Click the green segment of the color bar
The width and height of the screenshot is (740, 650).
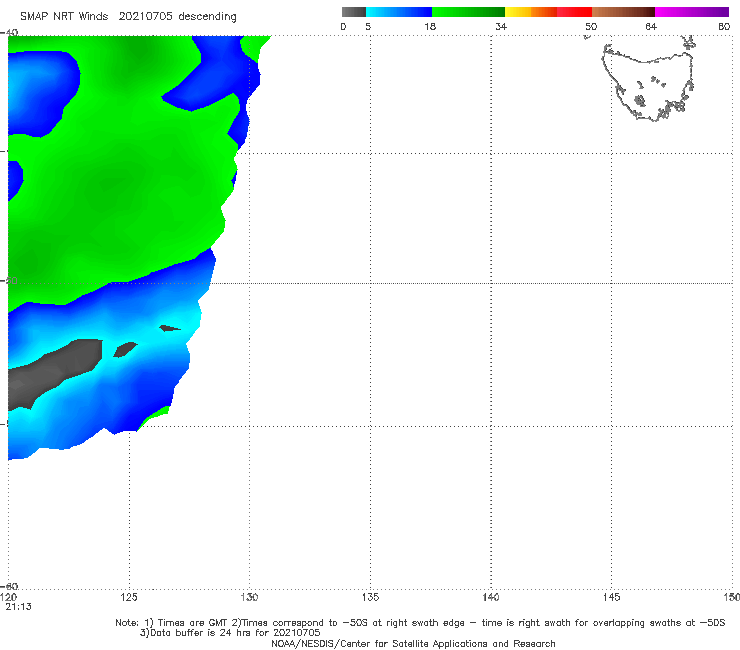point(468,12)
